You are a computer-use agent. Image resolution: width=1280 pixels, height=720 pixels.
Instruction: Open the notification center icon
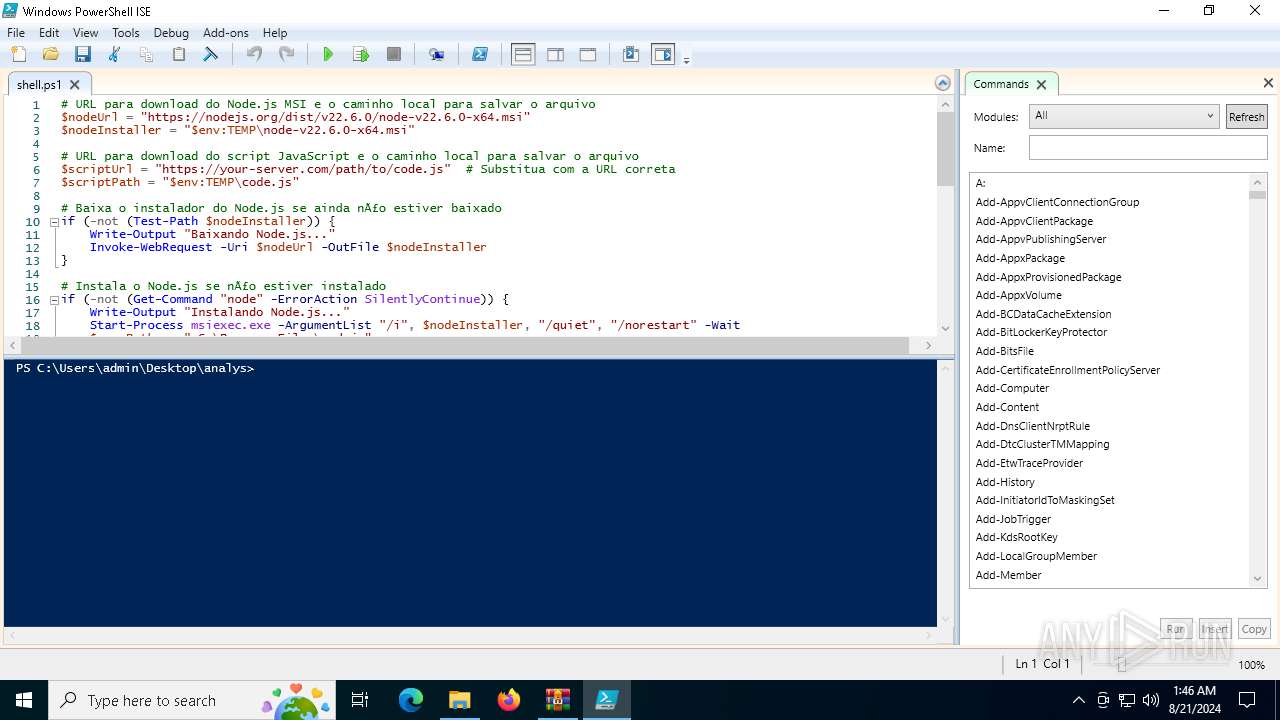tap(1247, 700)
